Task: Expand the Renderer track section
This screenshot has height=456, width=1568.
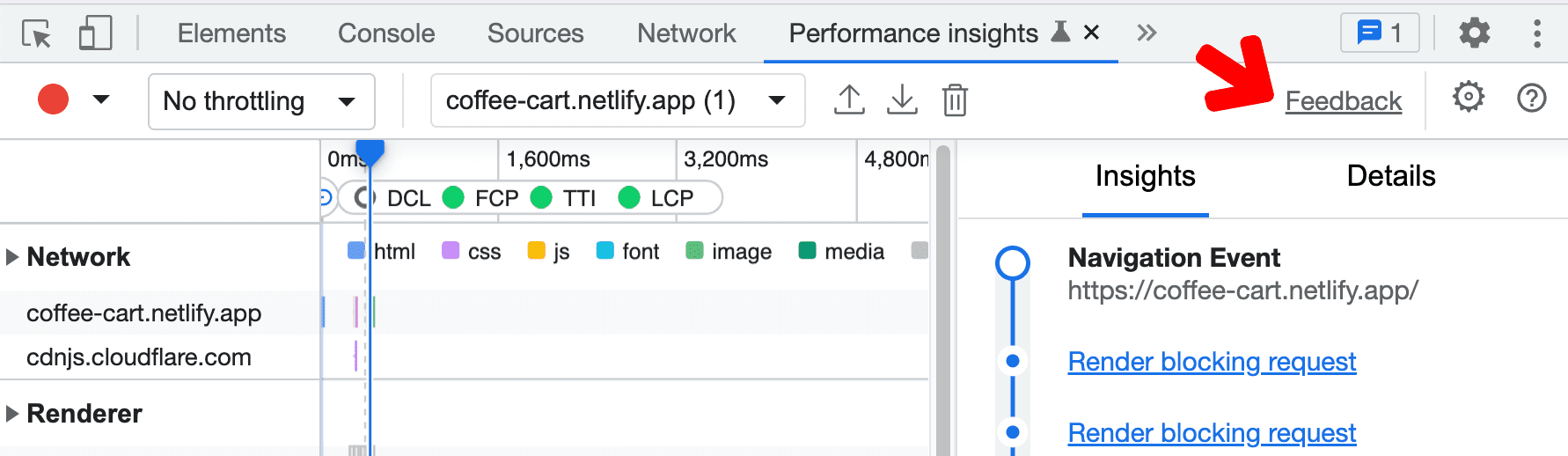Action: (x=12, y=414)
